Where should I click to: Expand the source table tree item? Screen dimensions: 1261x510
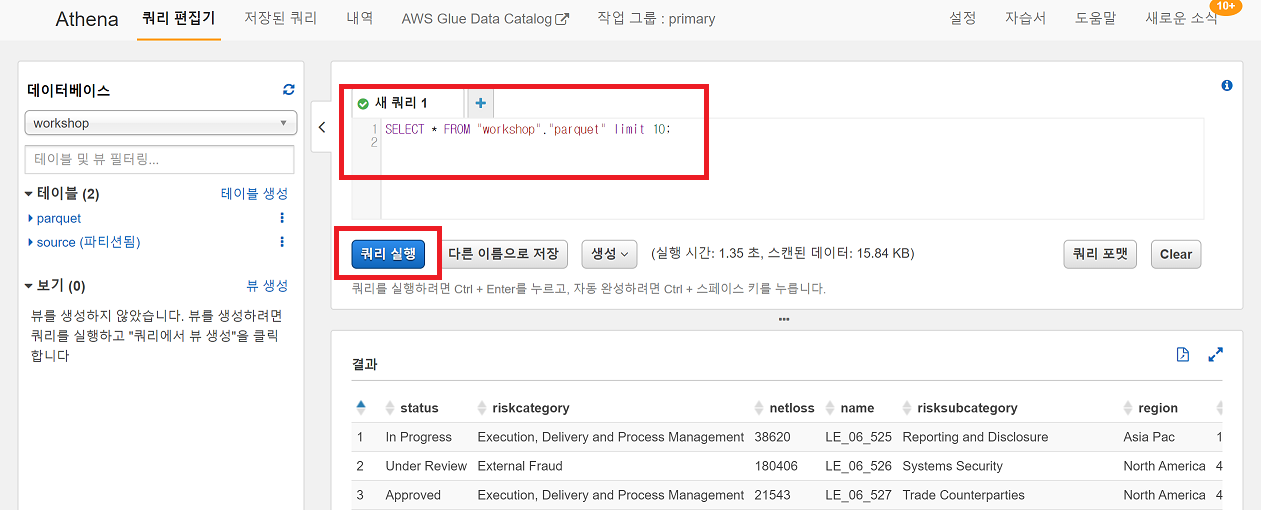click(x=31, y=242)
